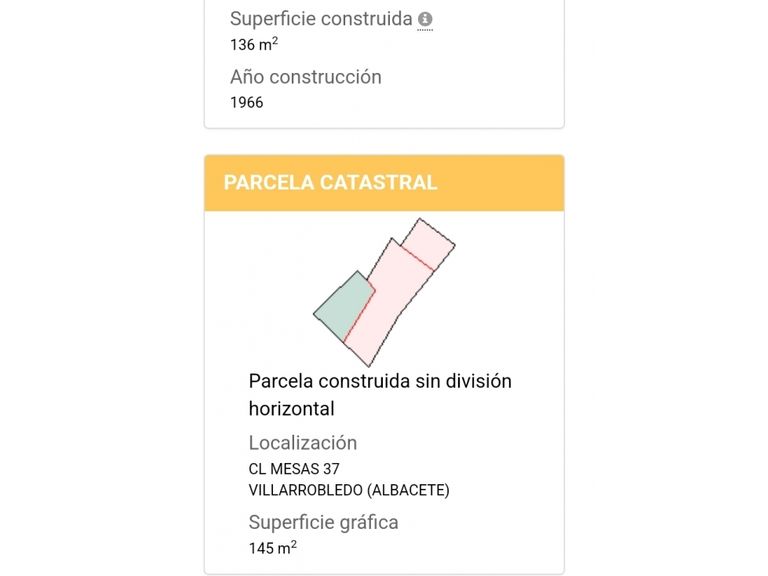The height and width of the screenshot is (576, 768).
Task: Click VILLARROBLEDO (ALBACETE) location text
Action: tap(349, 490)
